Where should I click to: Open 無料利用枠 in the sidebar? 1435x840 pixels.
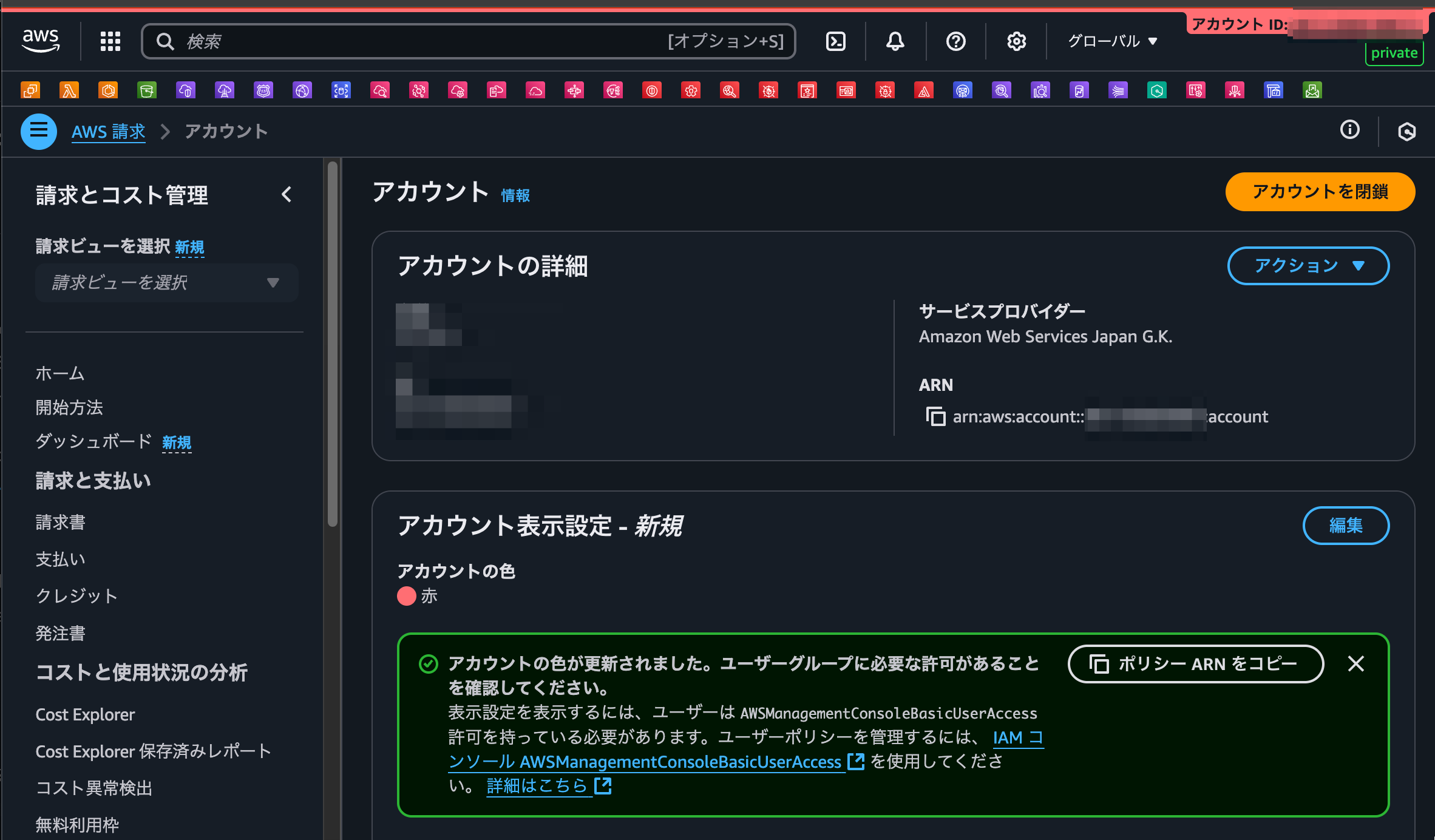(x=77, y=825)
